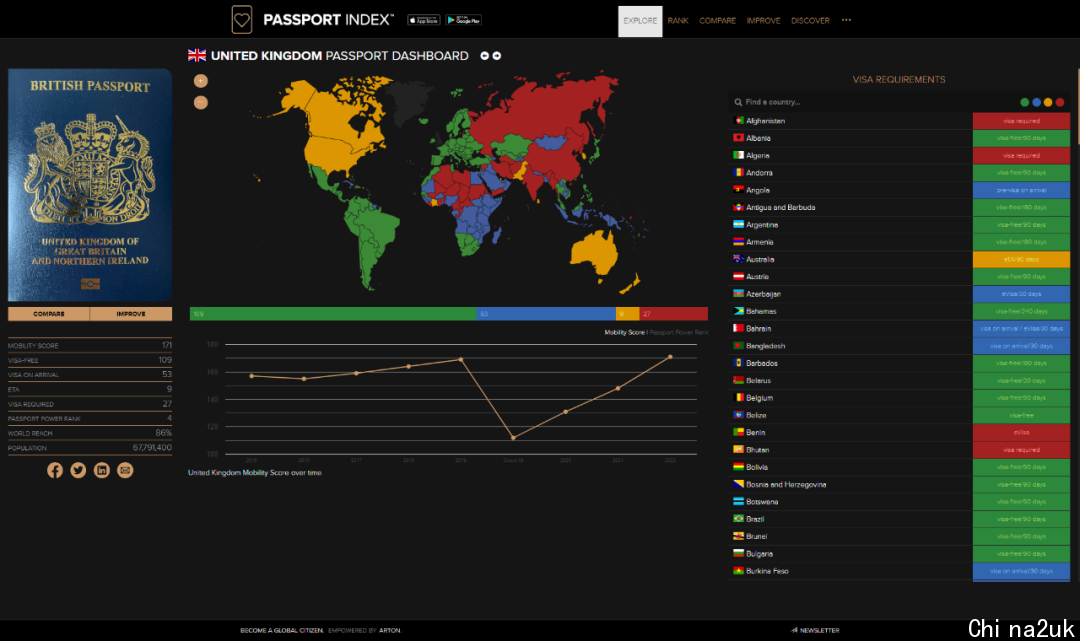Viewport: 1080px width, 641px height.
Task: Click the United Kingdom flag icon
Action: coord(197,56)
